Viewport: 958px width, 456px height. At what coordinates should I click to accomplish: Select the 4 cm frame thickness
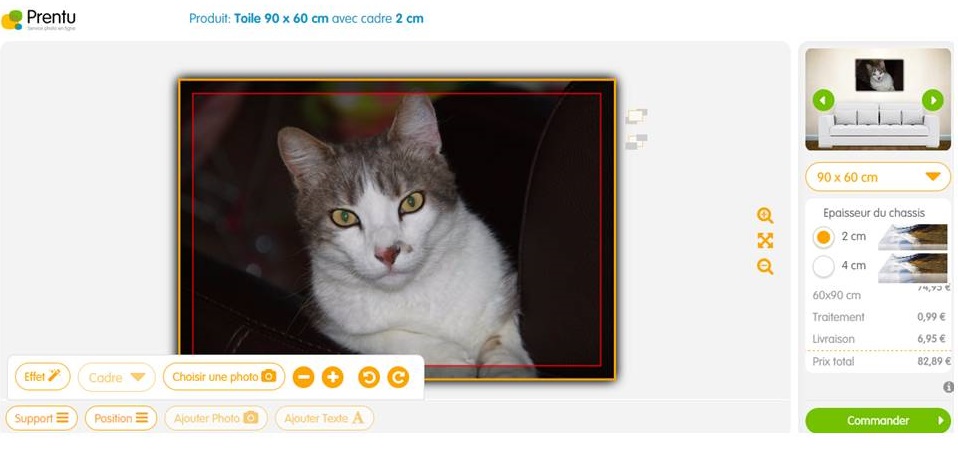click(824, 267)
